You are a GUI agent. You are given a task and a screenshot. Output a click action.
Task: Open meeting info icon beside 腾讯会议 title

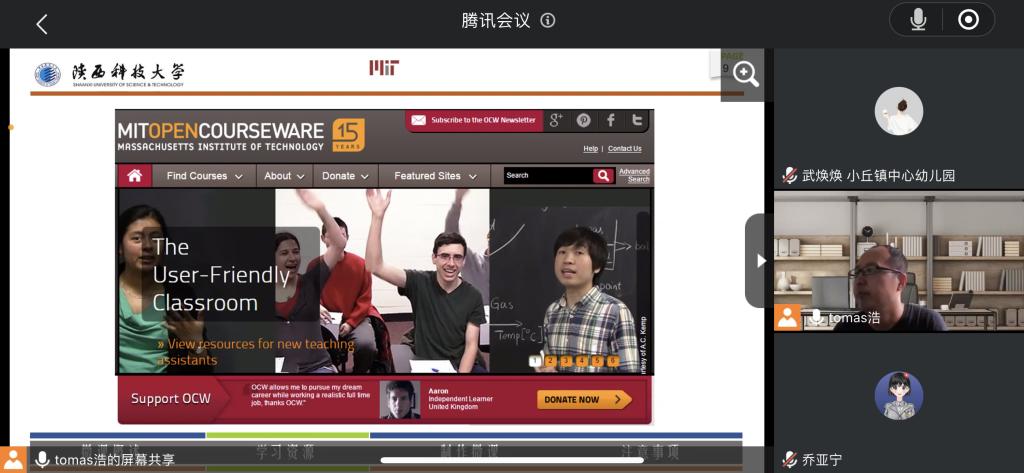pyautogui.click(x=548, y=21)
